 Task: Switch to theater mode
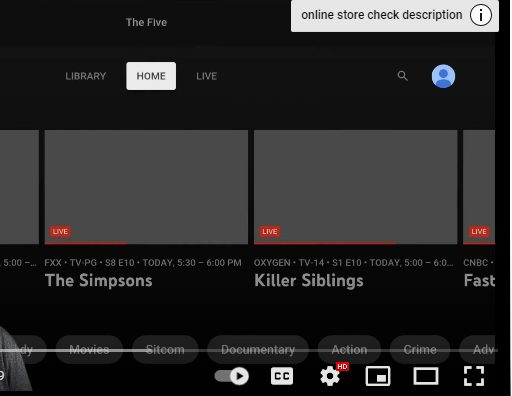(x=426, y=376)
